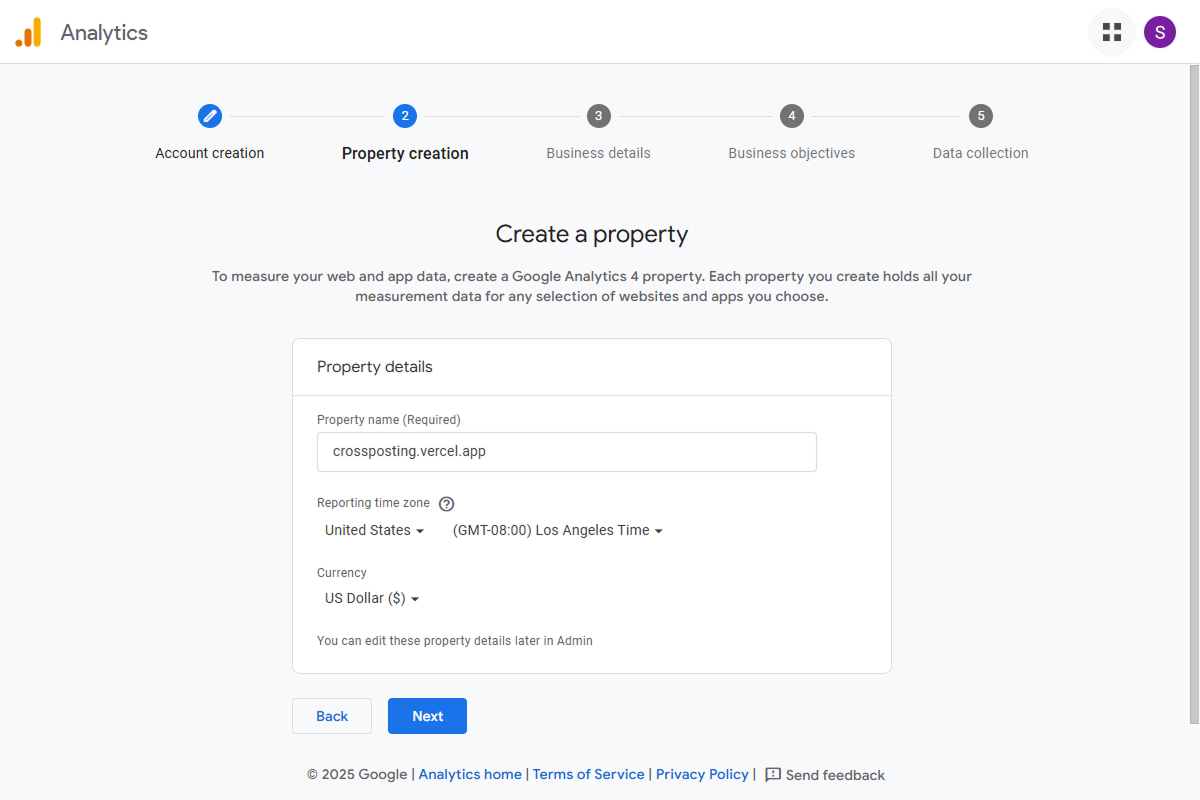Screen dimensions: 1200x800
Task: Open the Privacy Policy link
Action: 702,774
